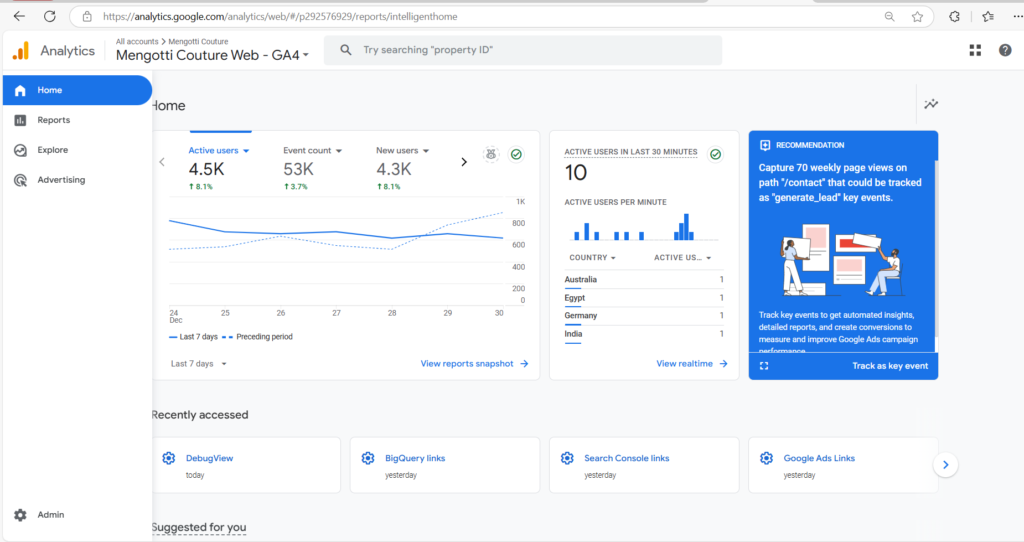Select Australia row in country table
Viewport: 1024px width, 542px height.
pyautogui.click(x=644, y=279)
